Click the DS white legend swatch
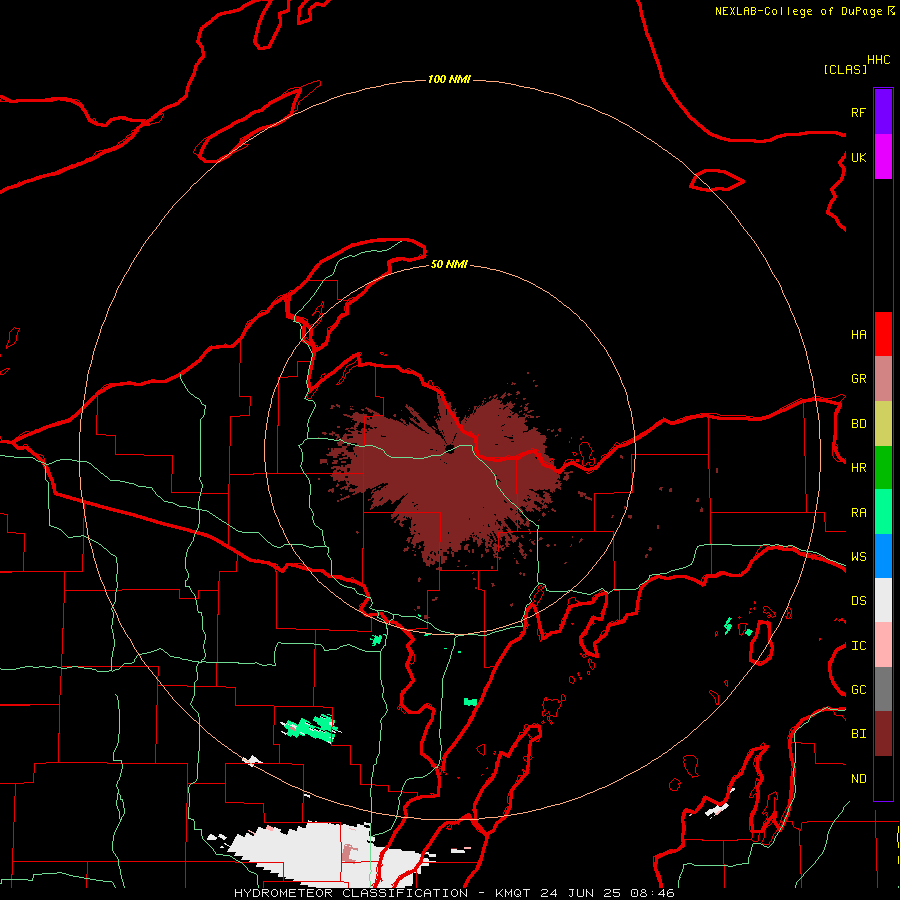 (x=883, y=600)
